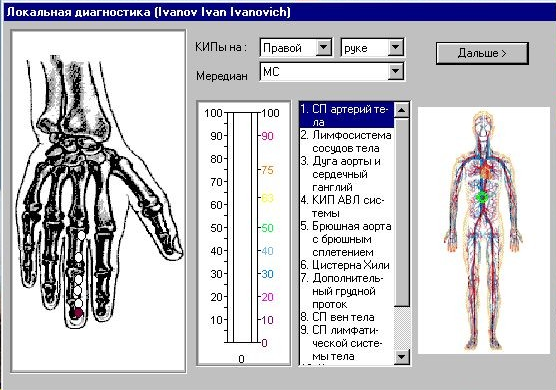Choose 6. Цистерна Хили from the list

347,265
